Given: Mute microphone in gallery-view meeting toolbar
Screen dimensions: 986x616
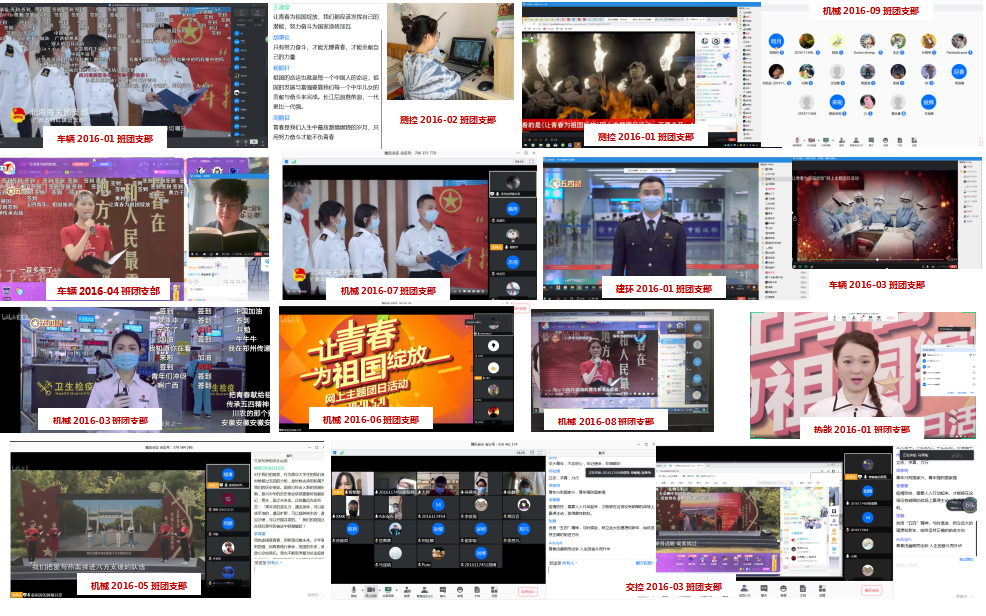Looking at the screenshot, I should click(354, 590).
